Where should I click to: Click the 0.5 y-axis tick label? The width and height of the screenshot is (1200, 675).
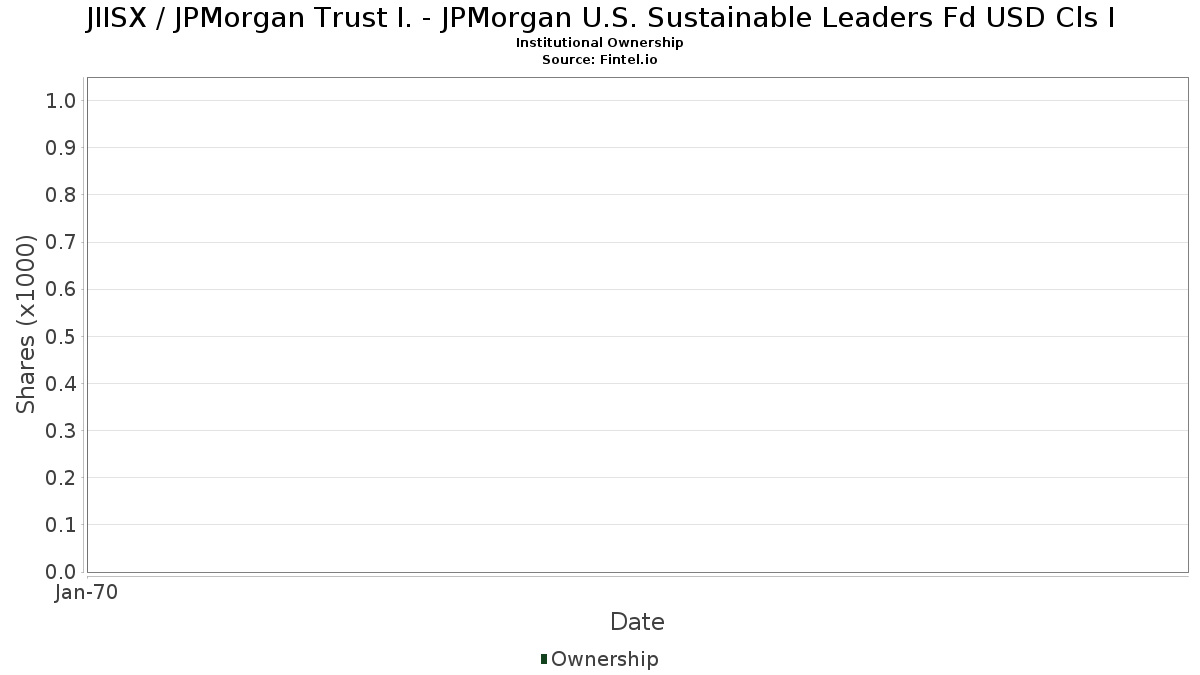pyautogui.click(x=61, y=336)
